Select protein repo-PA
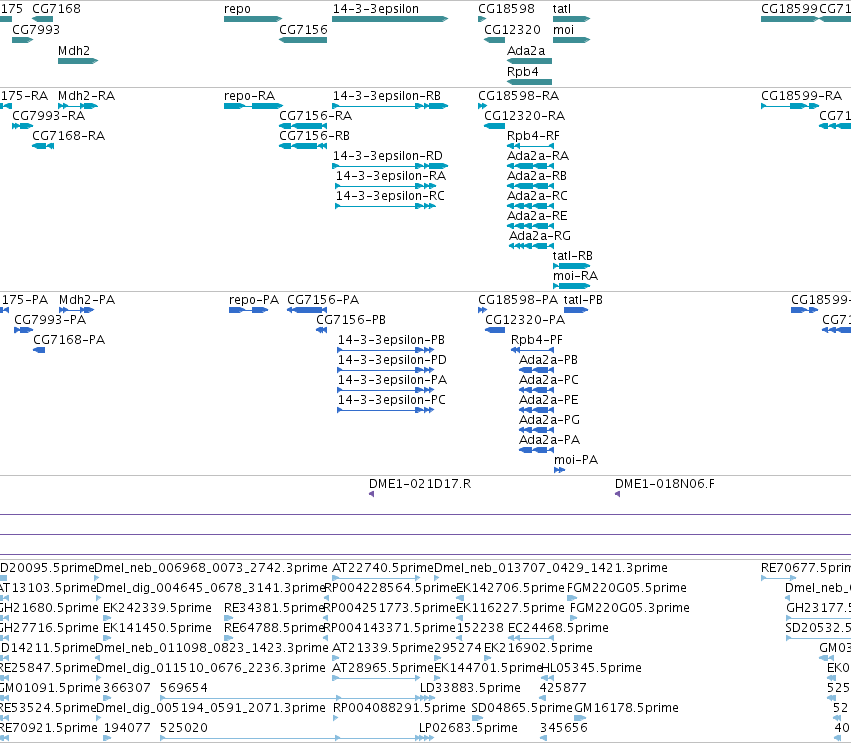 point(248,310)
